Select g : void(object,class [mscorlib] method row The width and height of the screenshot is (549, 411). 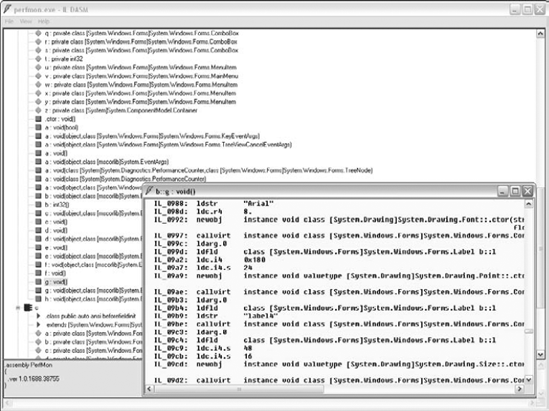click(x=93, y=291)
